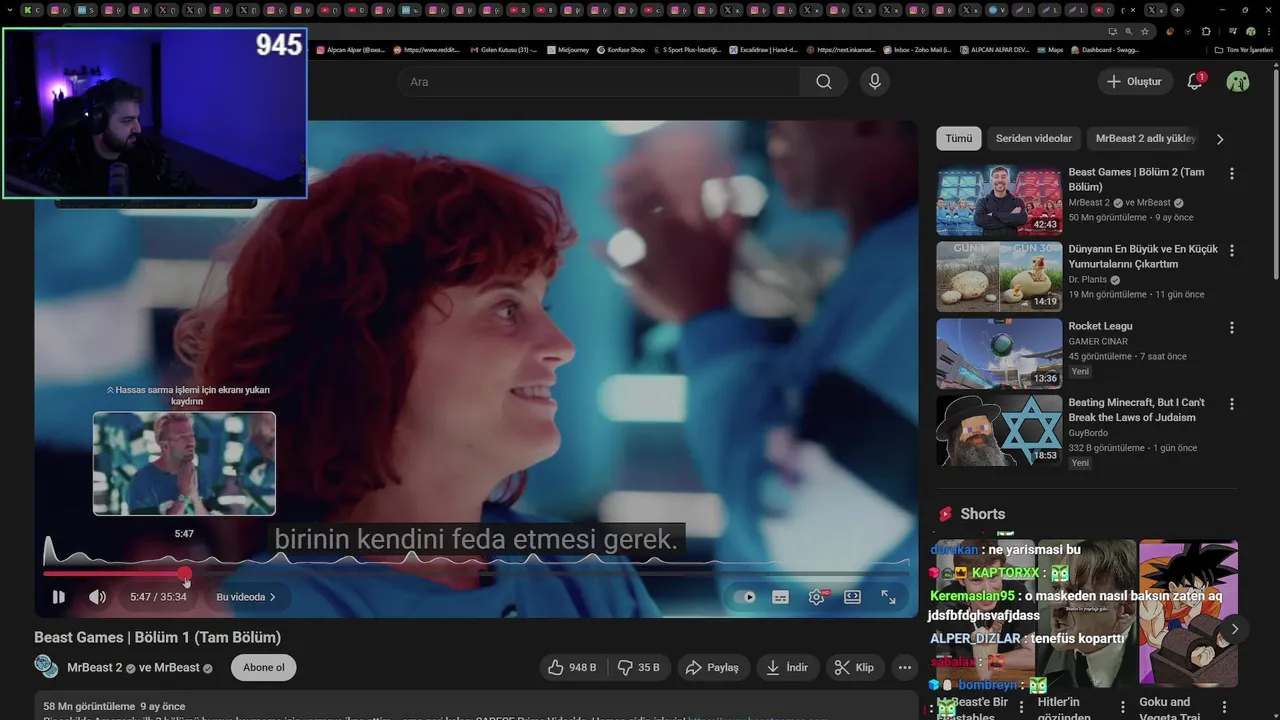This screenshot has width=1280, height=720.
Task: Toggle autoplay switch in player controls
Action: coord(745,597)
